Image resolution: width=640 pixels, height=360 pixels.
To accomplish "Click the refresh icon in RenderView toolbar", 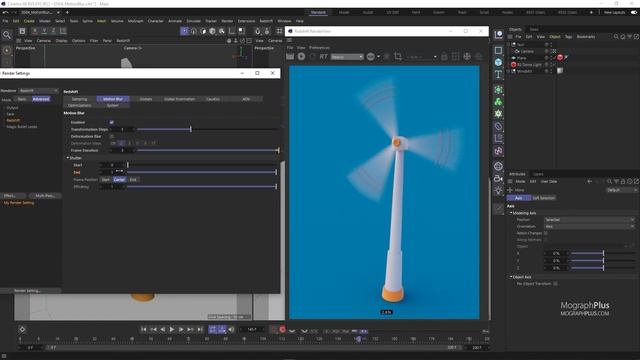I will tap(312, 57).
